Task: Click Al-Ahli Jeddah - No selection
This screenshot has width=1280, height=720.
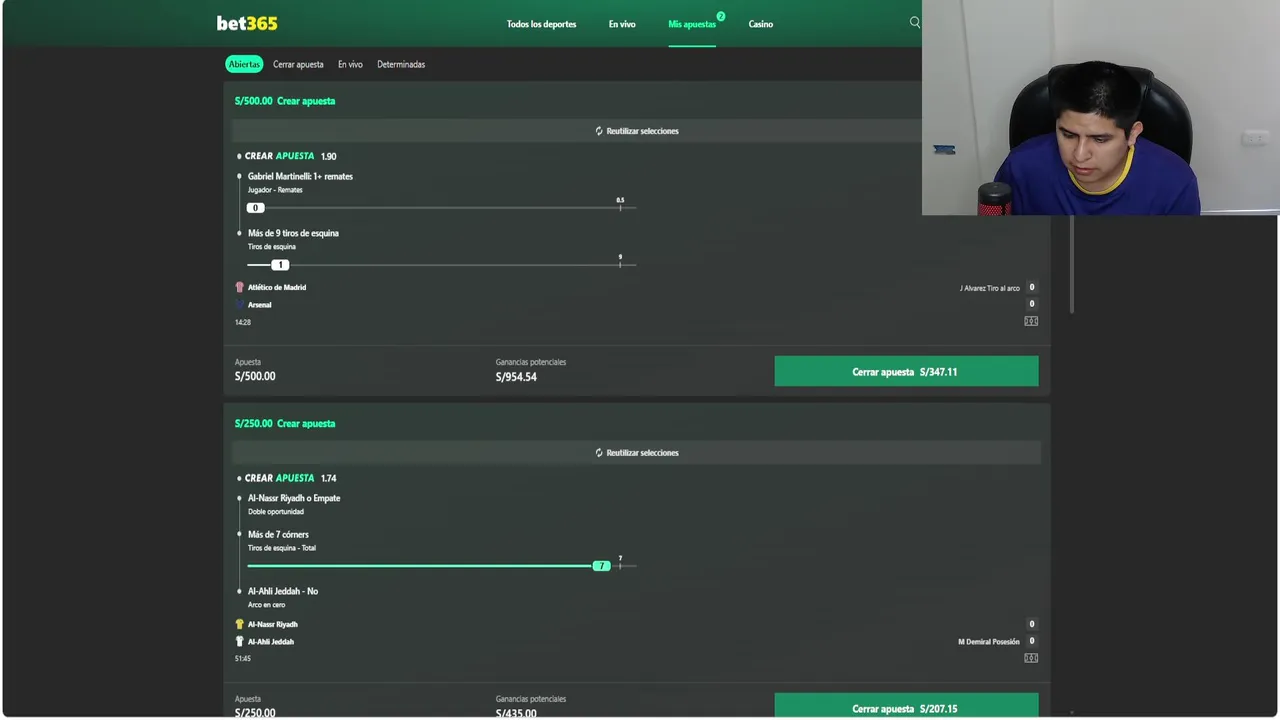Action: click(x=283, y=591)
